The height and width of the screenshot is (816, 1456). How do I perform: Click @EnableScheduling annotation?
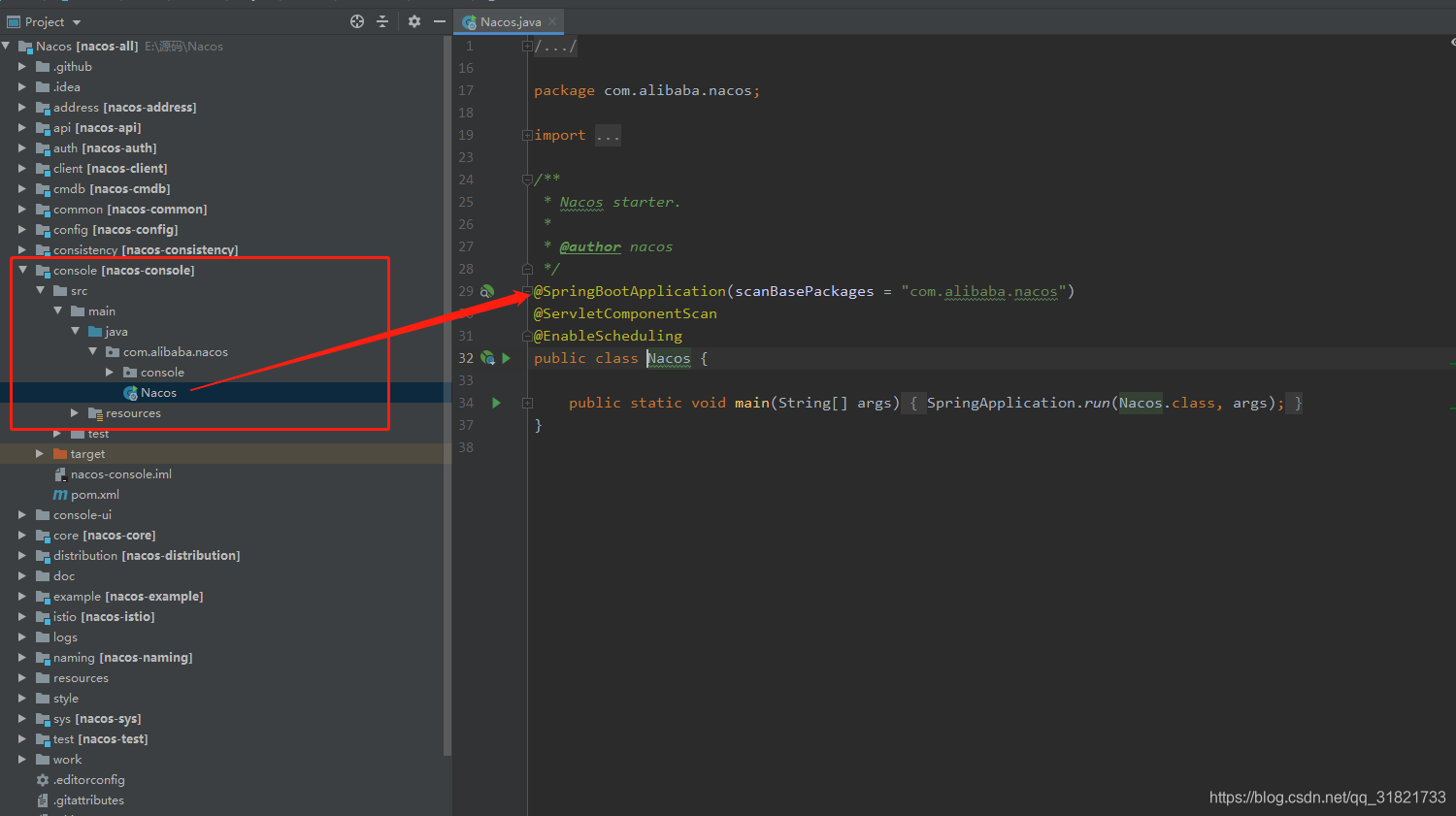tap(608, 336)
